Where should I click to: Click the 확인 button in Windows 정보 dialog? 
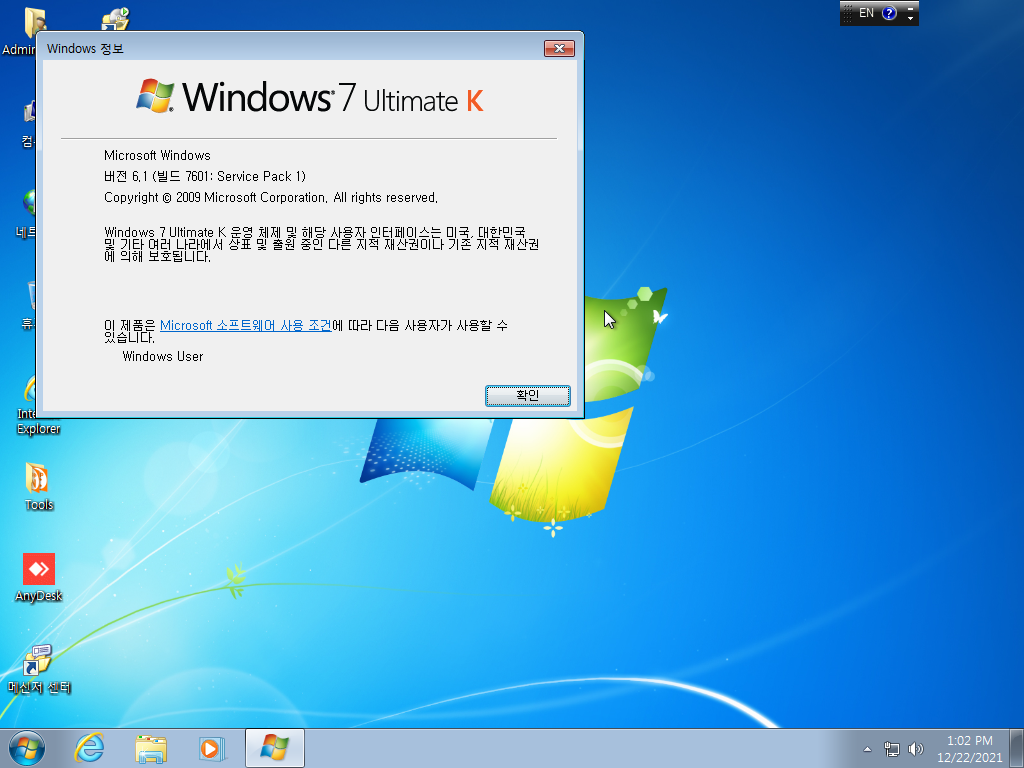tap(528, 395)
